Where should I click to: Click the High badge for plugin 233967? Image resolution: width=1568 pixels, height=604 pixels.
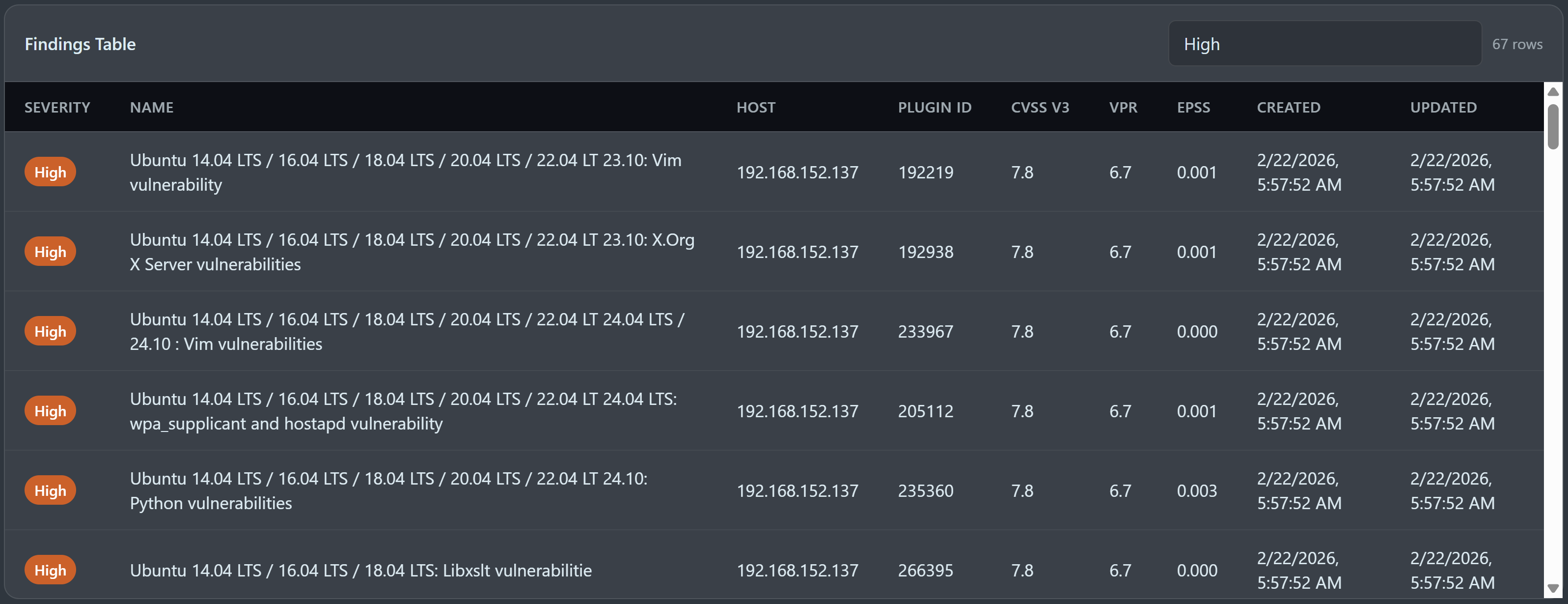pos(50,332)
